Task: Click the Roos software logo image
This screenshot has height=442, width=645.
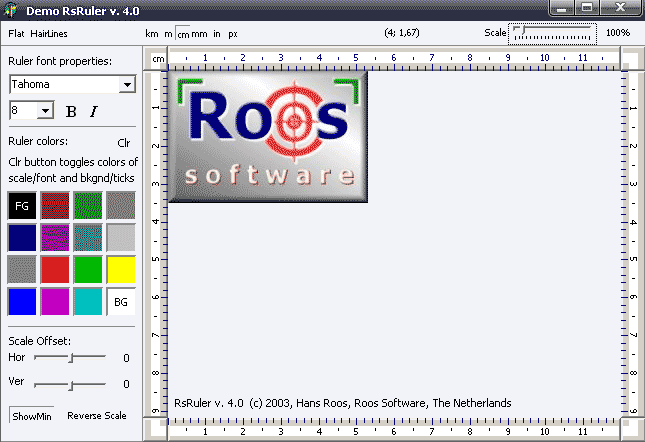Action: (268, 137)
